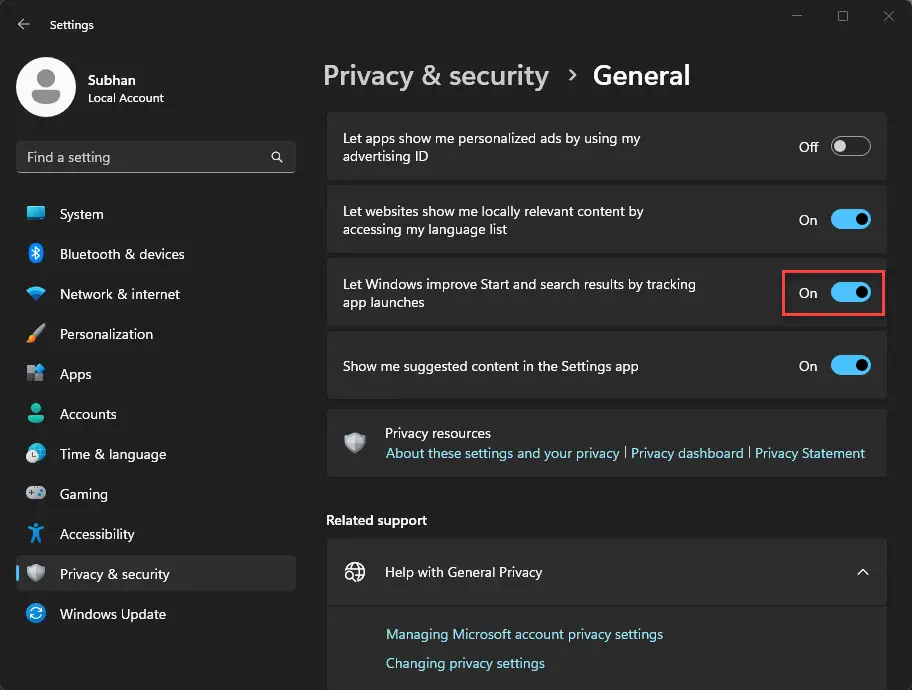The height and width of the screenshot is (690, 912).
Task: Click the System monitor icon
Action: click(36, 214)
